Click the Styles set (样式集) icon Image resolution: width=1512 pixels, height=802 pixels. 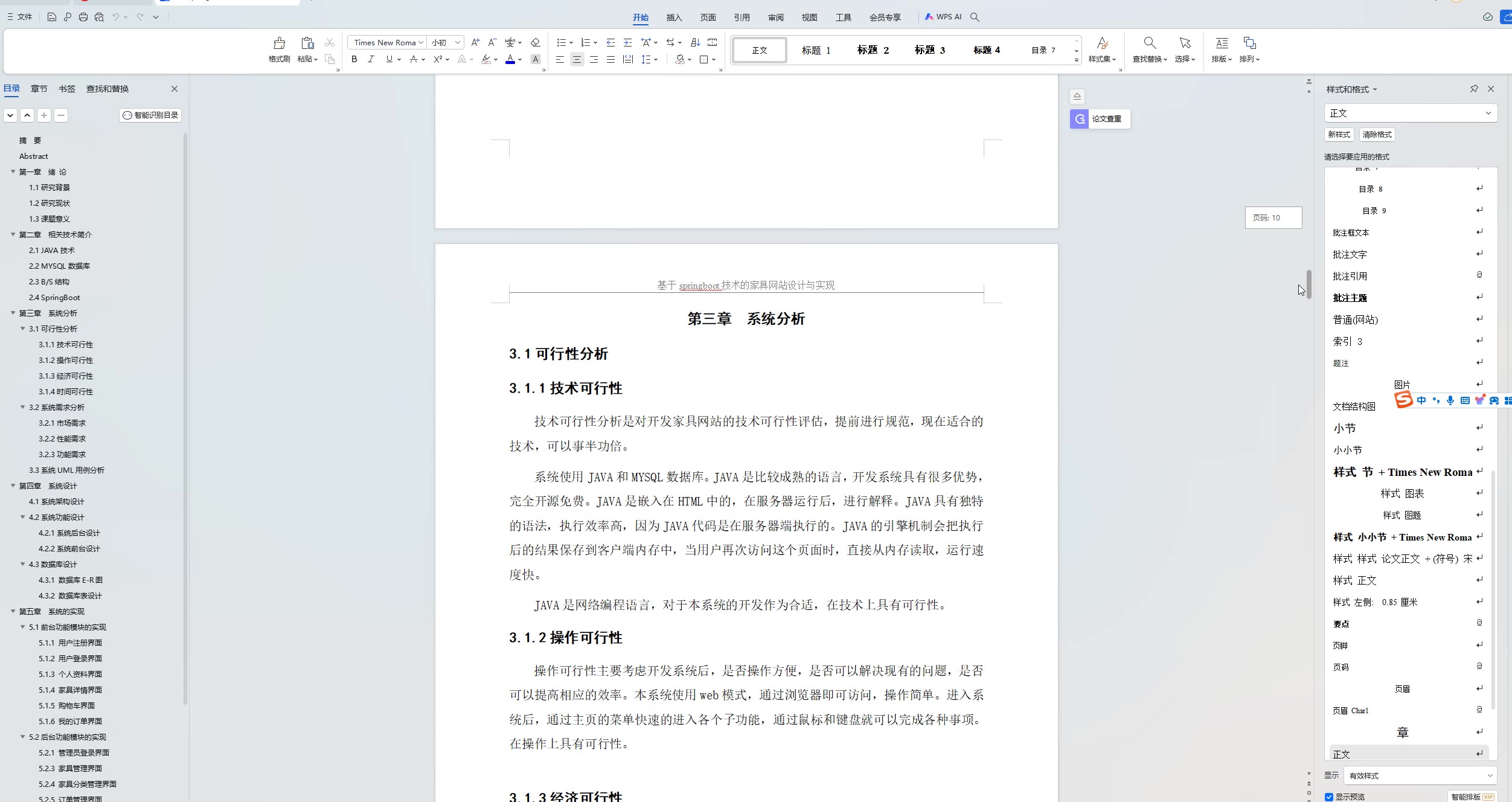point(1102,43)
